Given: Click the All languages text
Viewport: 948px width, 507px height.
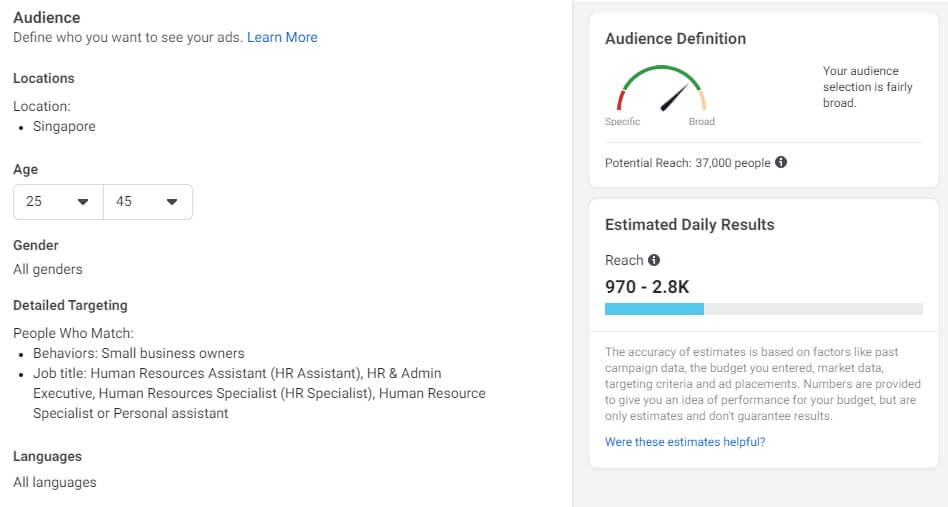Looking at the screenshot, I should click(55, 482).
